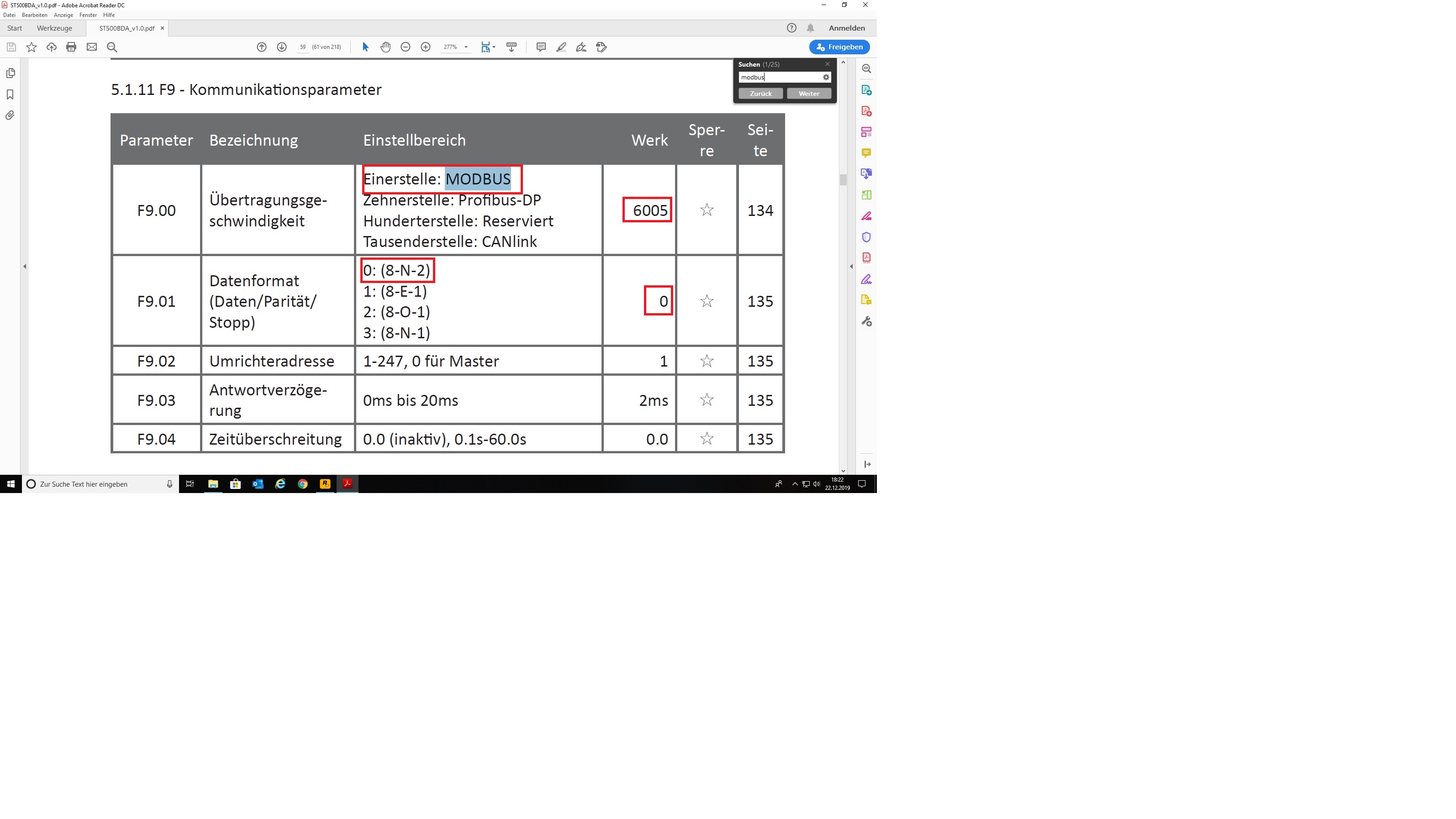Viewport: 1456px width, 819px height.
Task: Open the Send for comments tool
Action: tap(866, 300)
